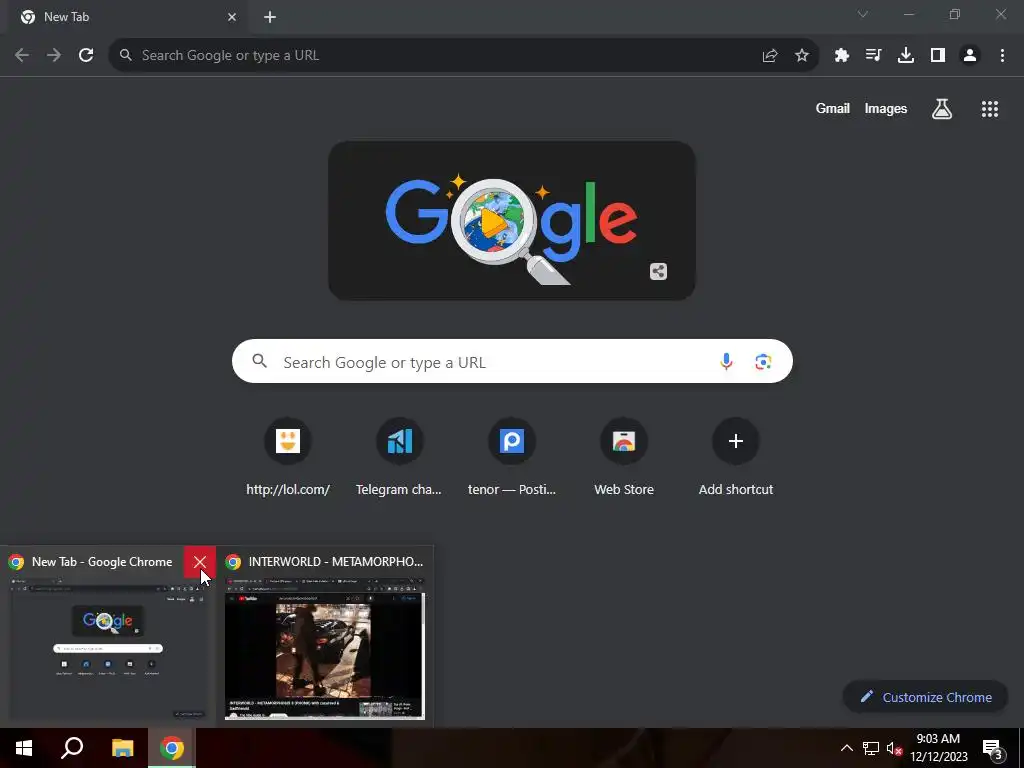Switch to INTERWORLD window preview thumbnail

pyautogui.click(x=325, y=648)
